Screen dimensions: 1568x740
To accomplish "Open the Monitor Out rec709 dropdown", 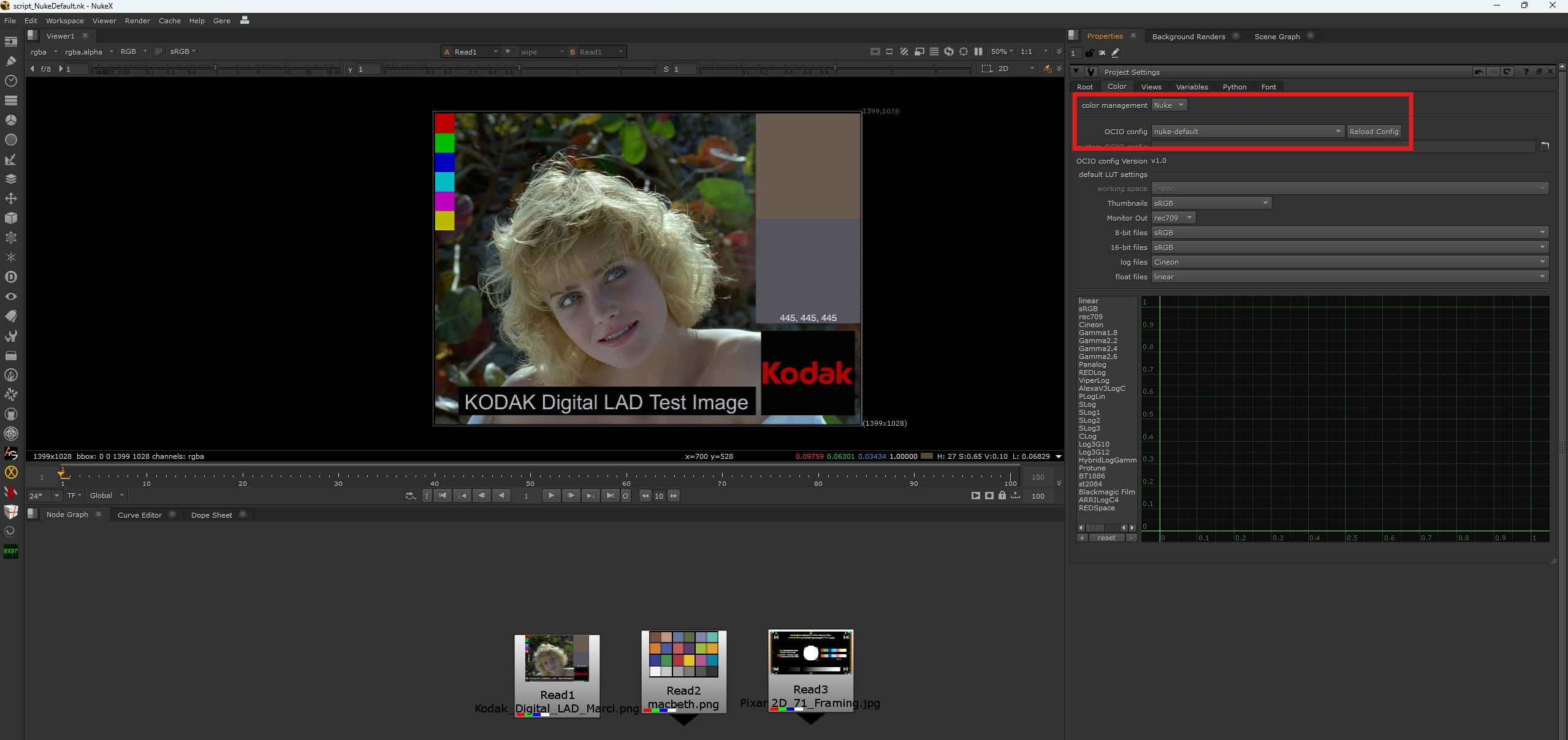I will 1173,217.
